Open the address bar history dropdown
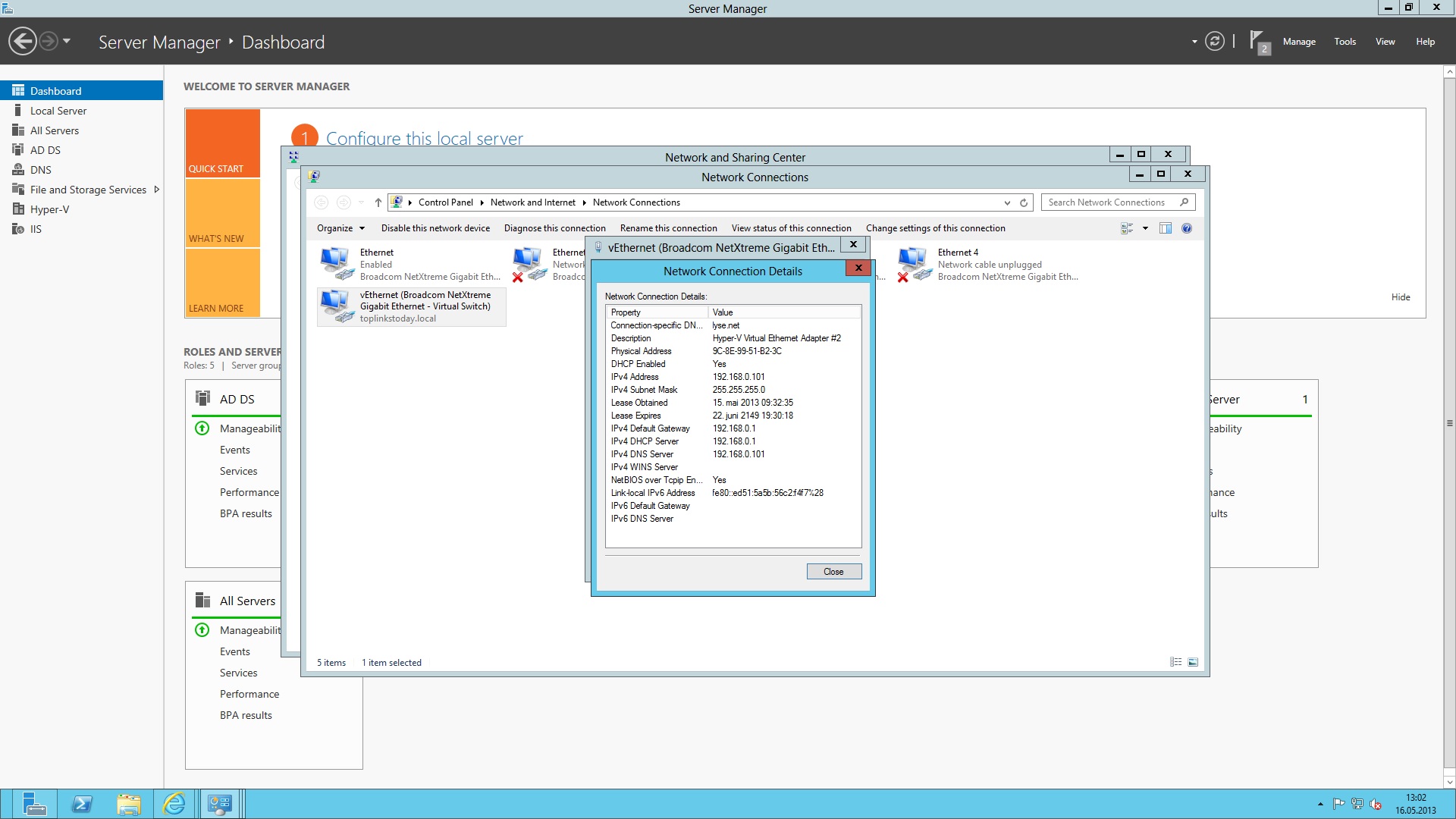1456x819 pixels. point(1007,202)
